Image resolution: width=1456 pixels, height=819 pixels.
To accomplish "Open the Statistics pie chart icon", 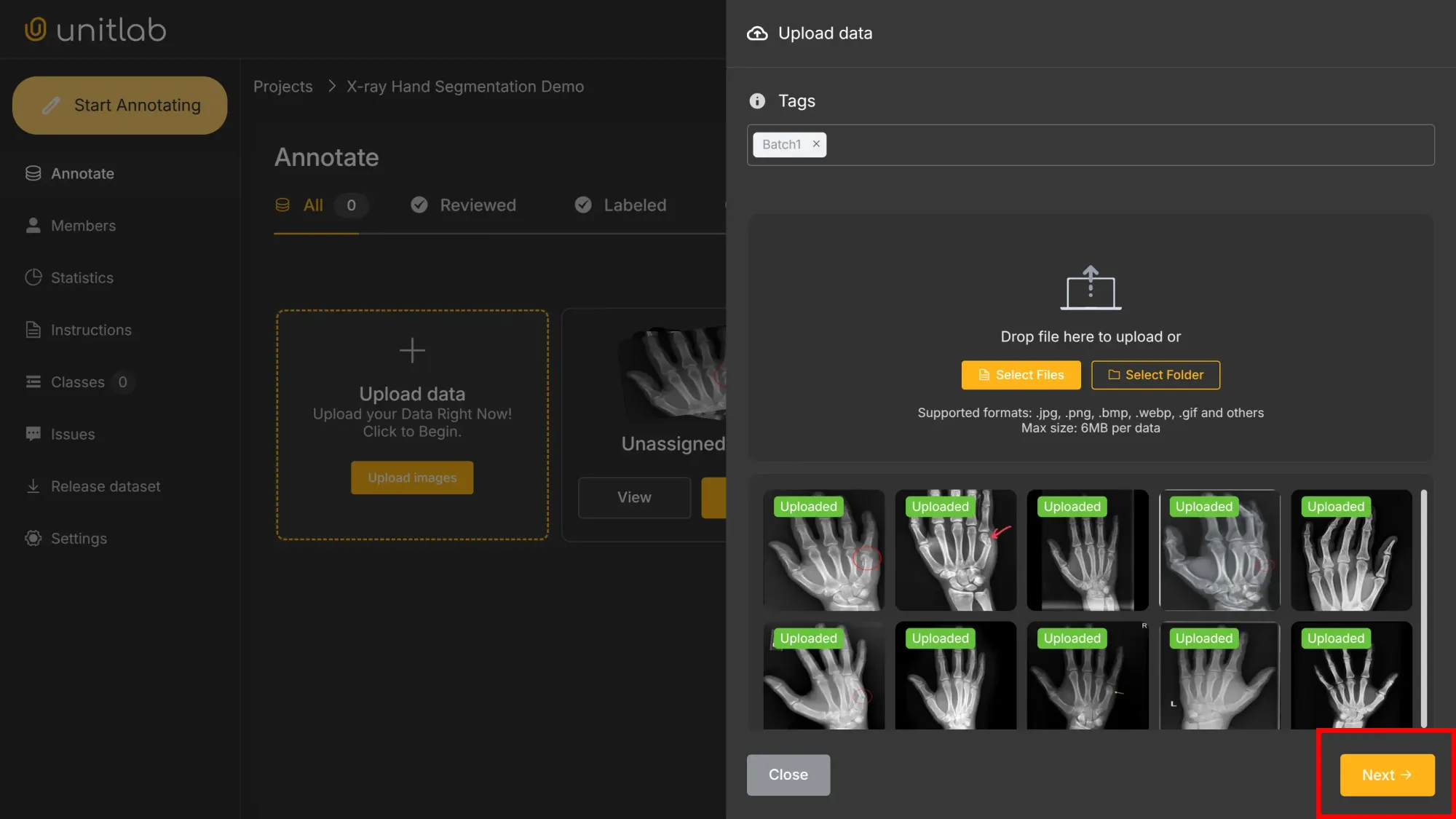I will [x=33, y=277].
